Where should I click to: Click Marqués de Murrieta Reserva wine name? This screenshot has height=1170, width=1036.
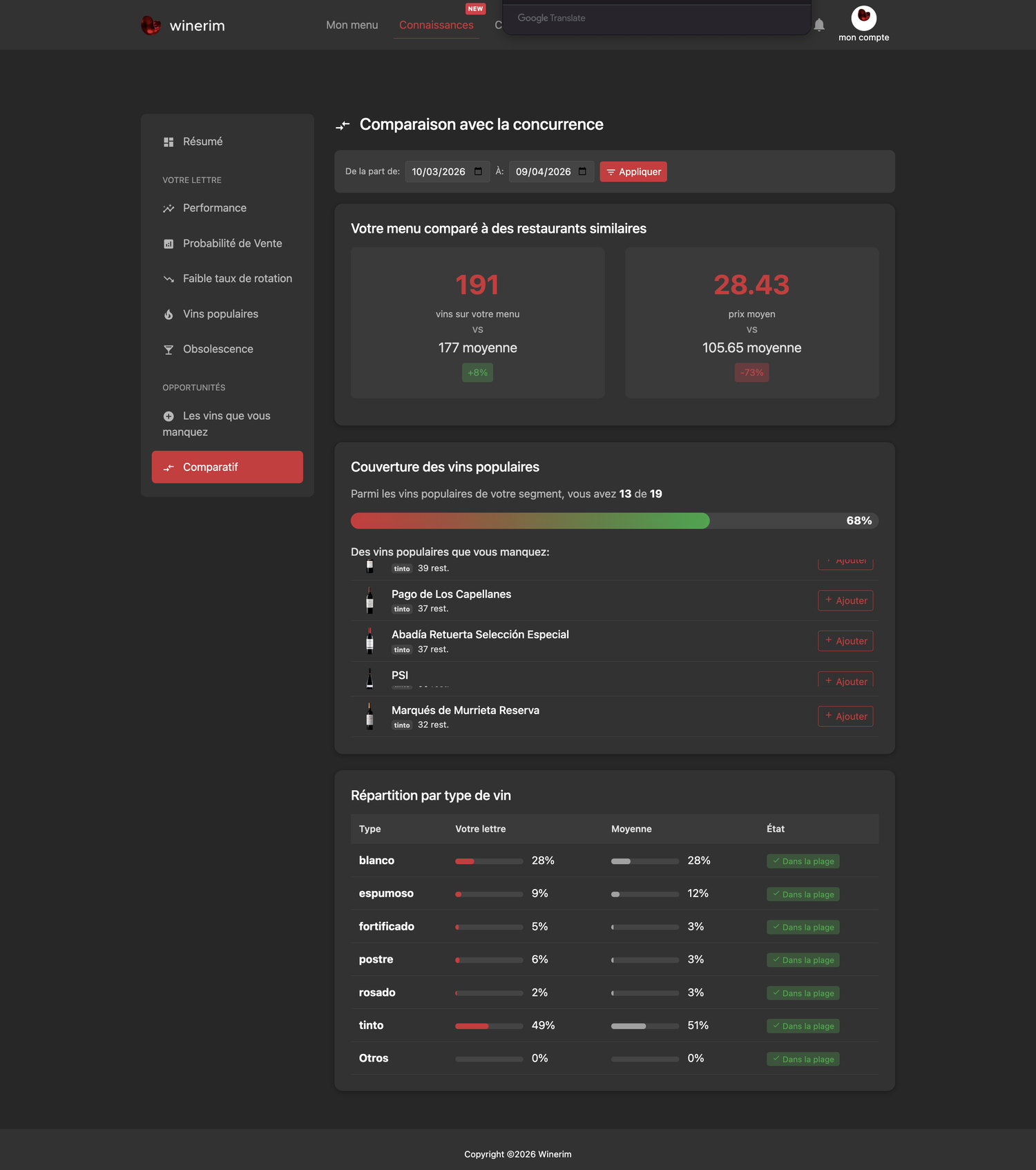466,710
